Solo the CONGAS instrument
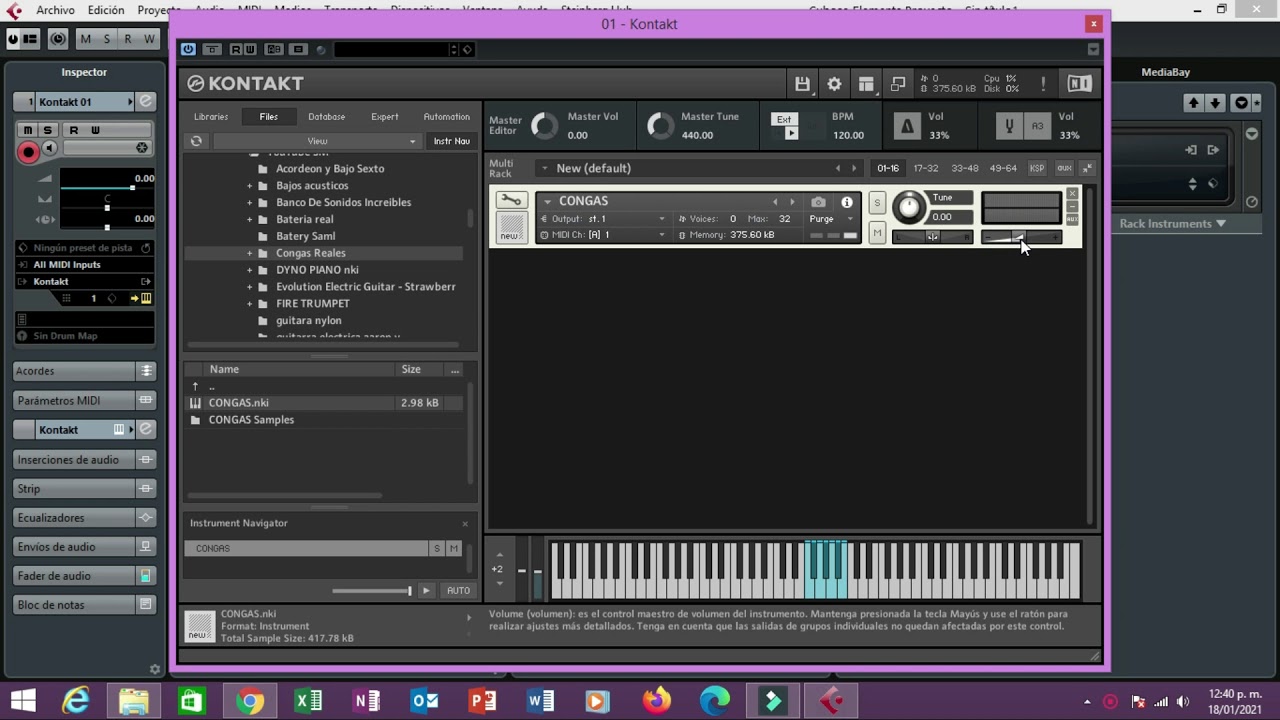1280x720 pixels. point(877,203)
